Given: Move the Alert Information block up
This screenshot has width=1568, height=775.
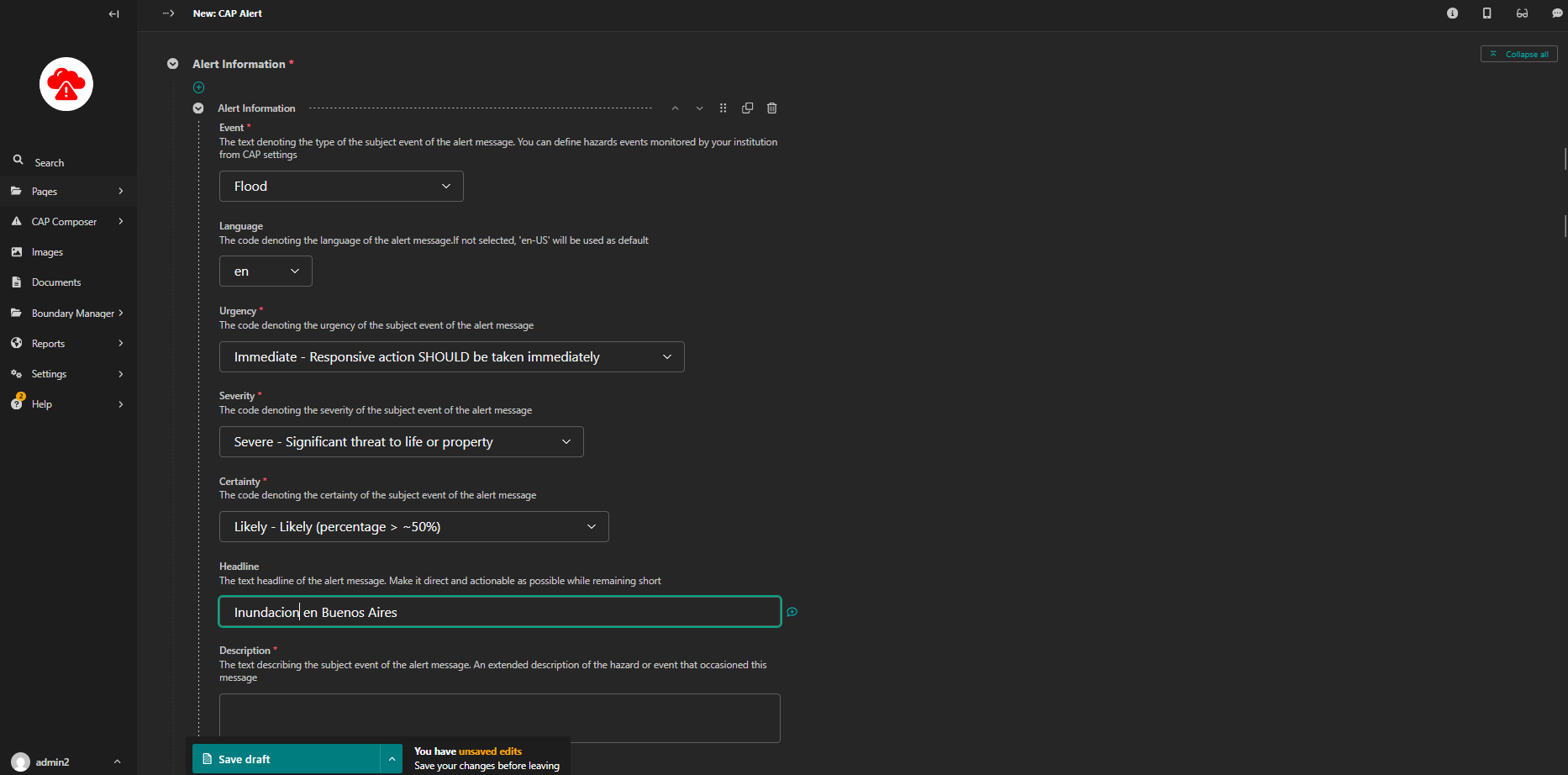Looking at the screenshot, I should 675,108.
